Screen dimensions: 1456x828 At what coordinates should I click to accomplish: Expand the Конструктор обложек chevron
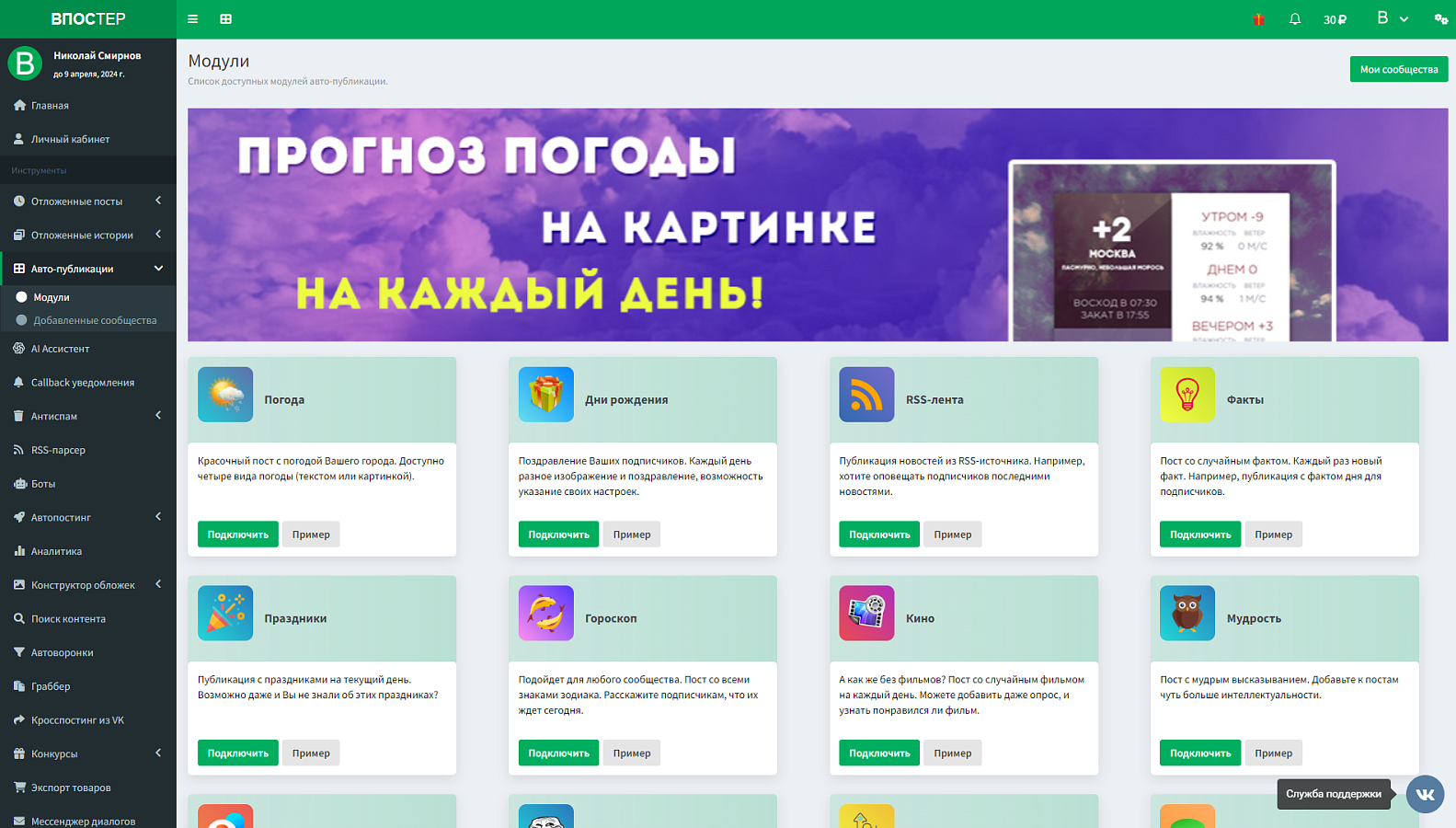click(158, 584)
